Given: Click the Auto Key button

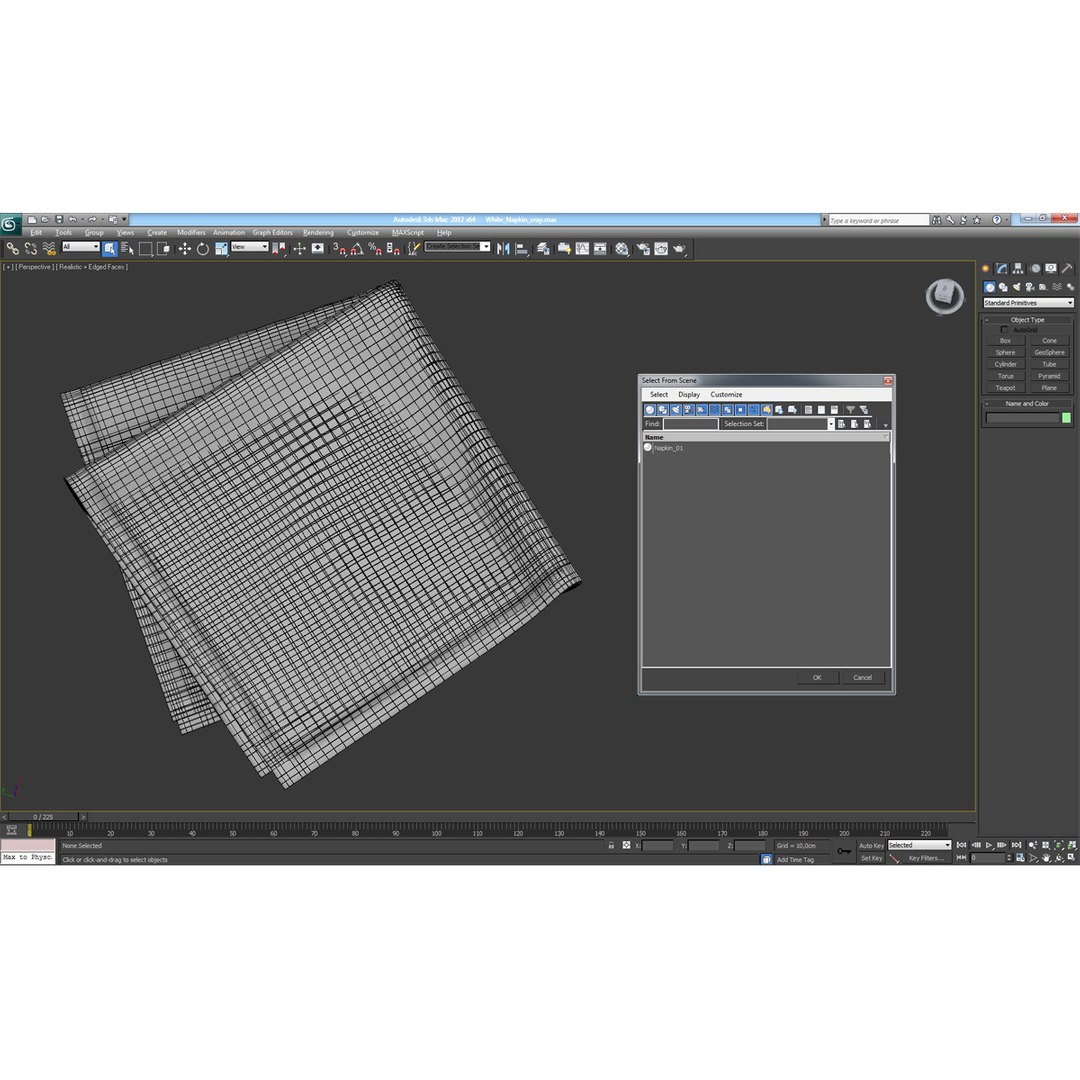Looking at the screenshot, I should point(871,846).
